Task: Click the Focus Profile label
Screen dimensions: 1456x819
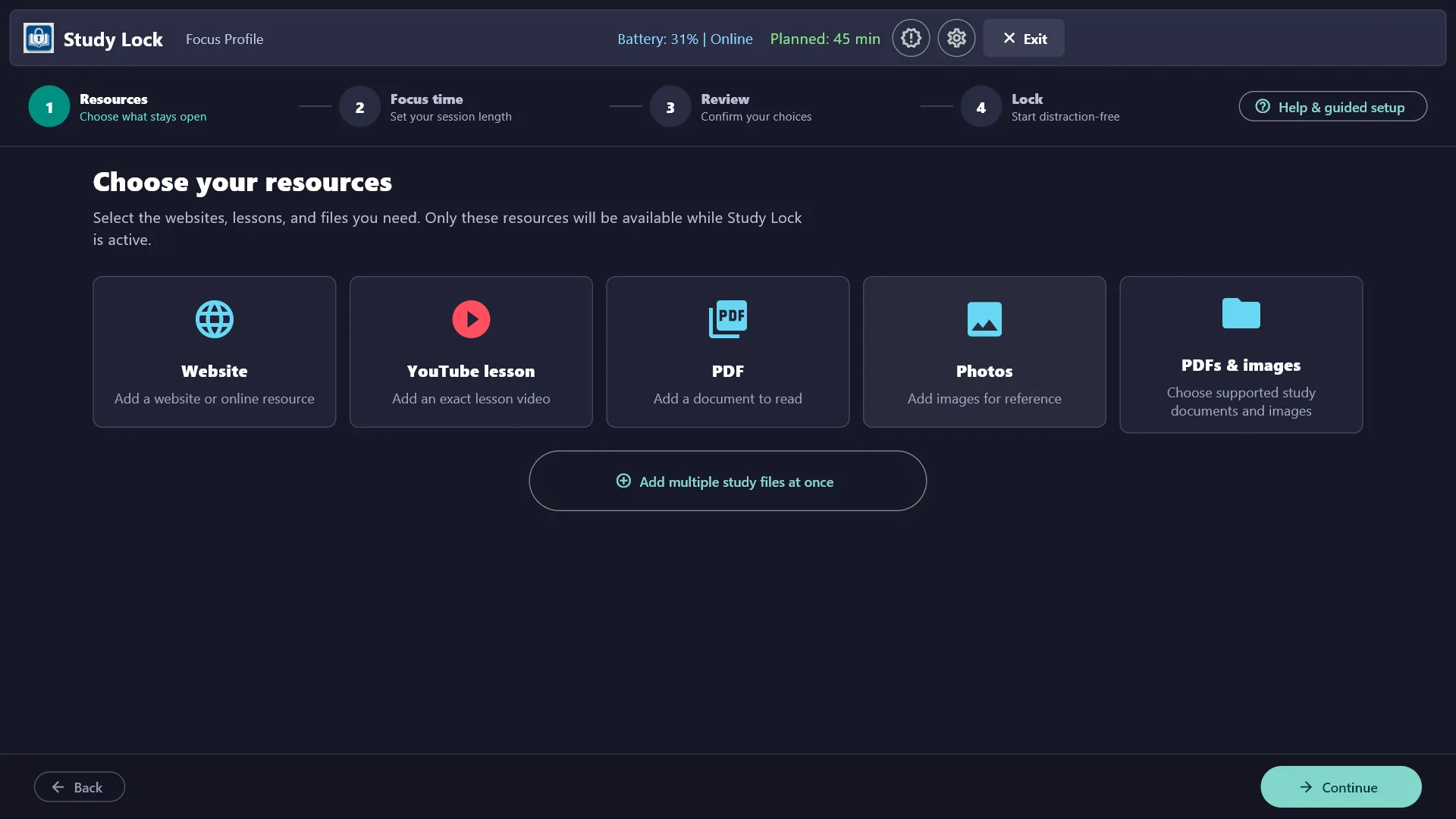Action: [224, 39]
